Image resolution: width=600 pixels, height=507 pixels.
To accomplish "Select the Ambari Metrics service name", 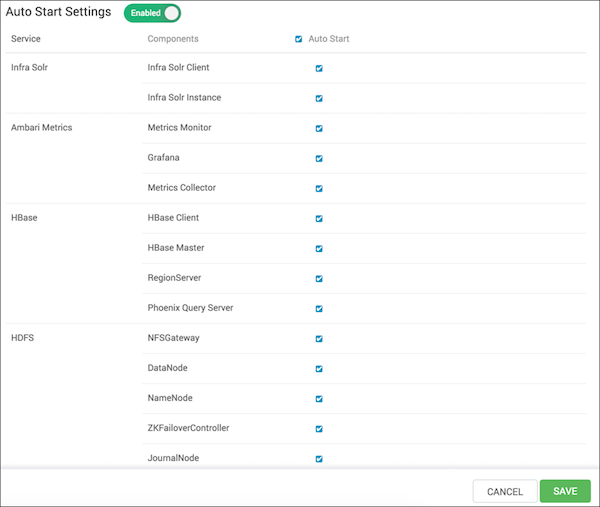I will (41, 127).
